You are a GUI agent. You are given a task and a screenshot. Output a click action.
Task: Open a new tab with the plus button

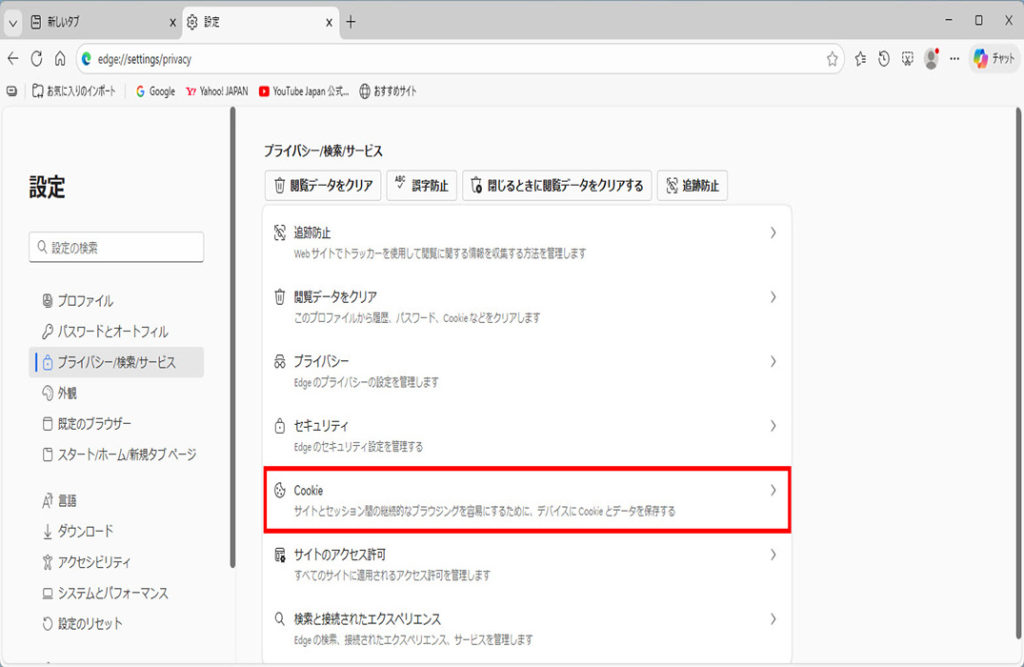[x=350, y=21]
